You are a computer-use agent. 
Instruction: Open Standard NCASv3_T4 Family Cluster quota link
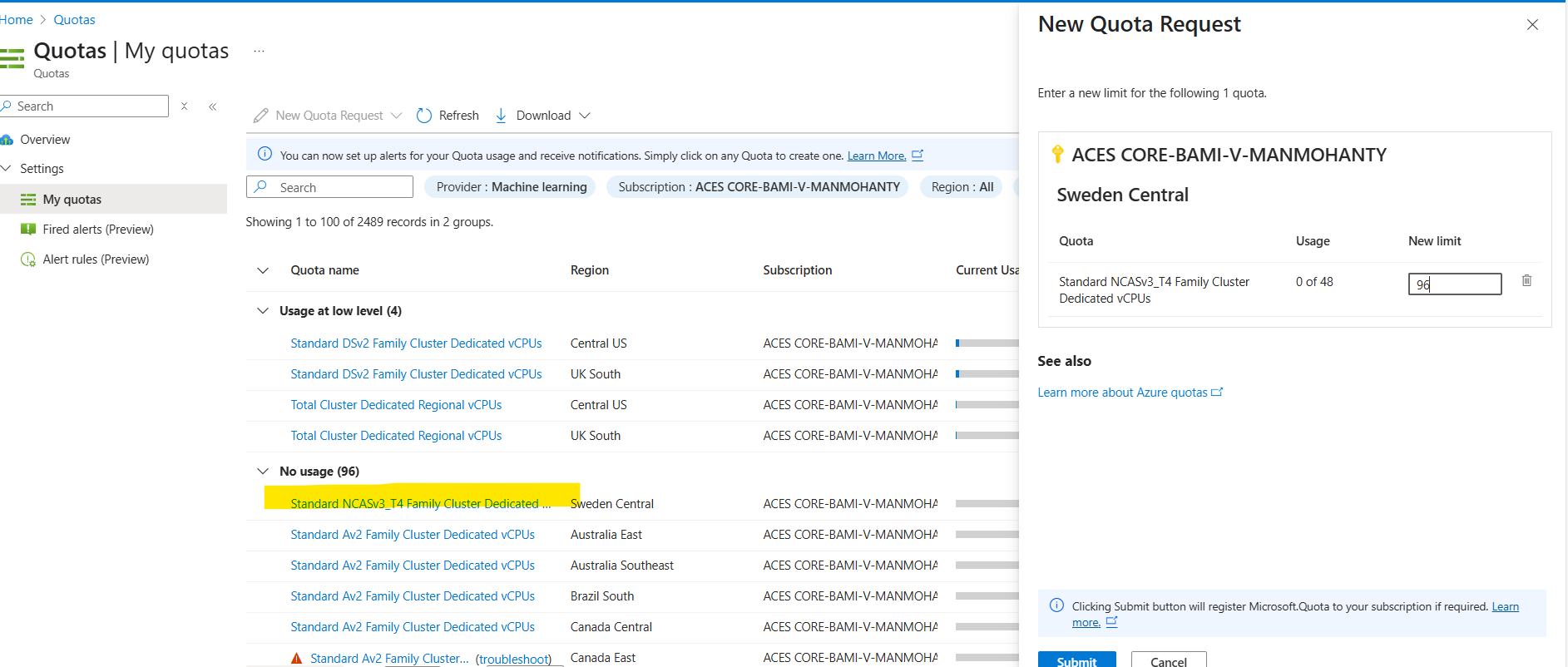[420, 504]
